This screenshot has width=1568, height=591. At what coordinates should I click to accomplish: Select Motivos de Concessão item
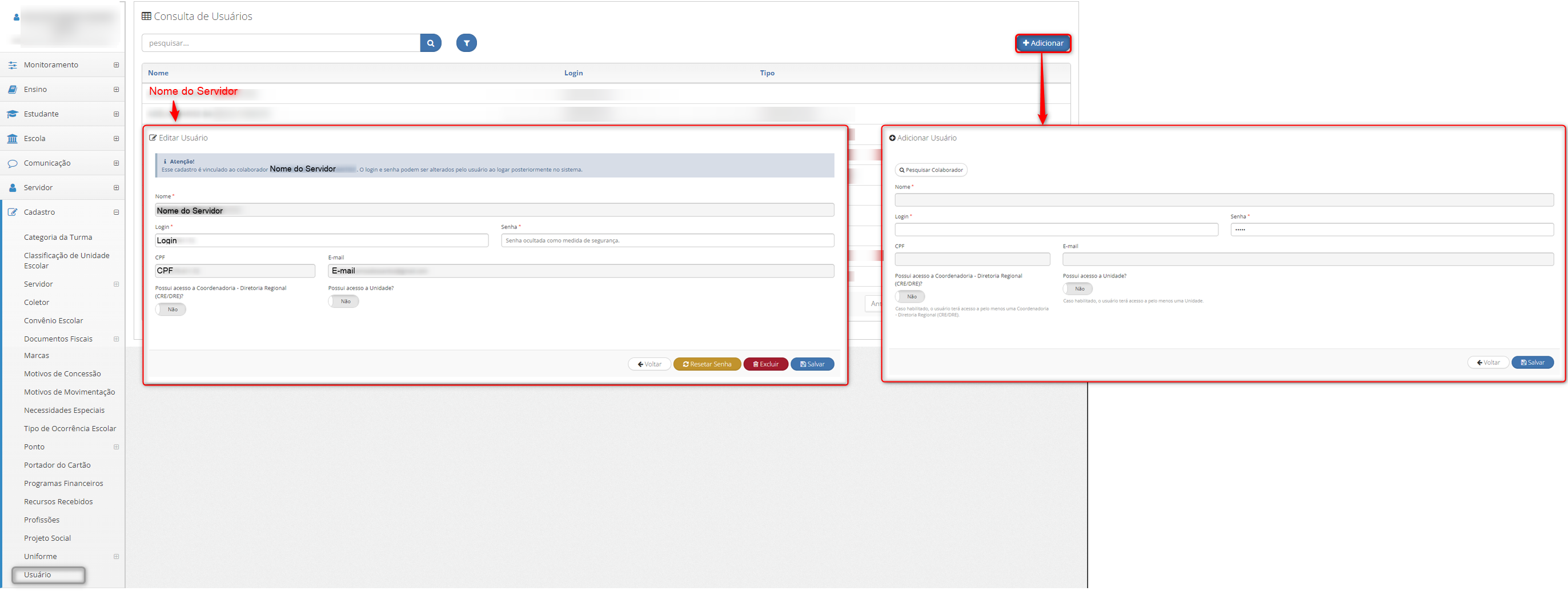[62, 373]
